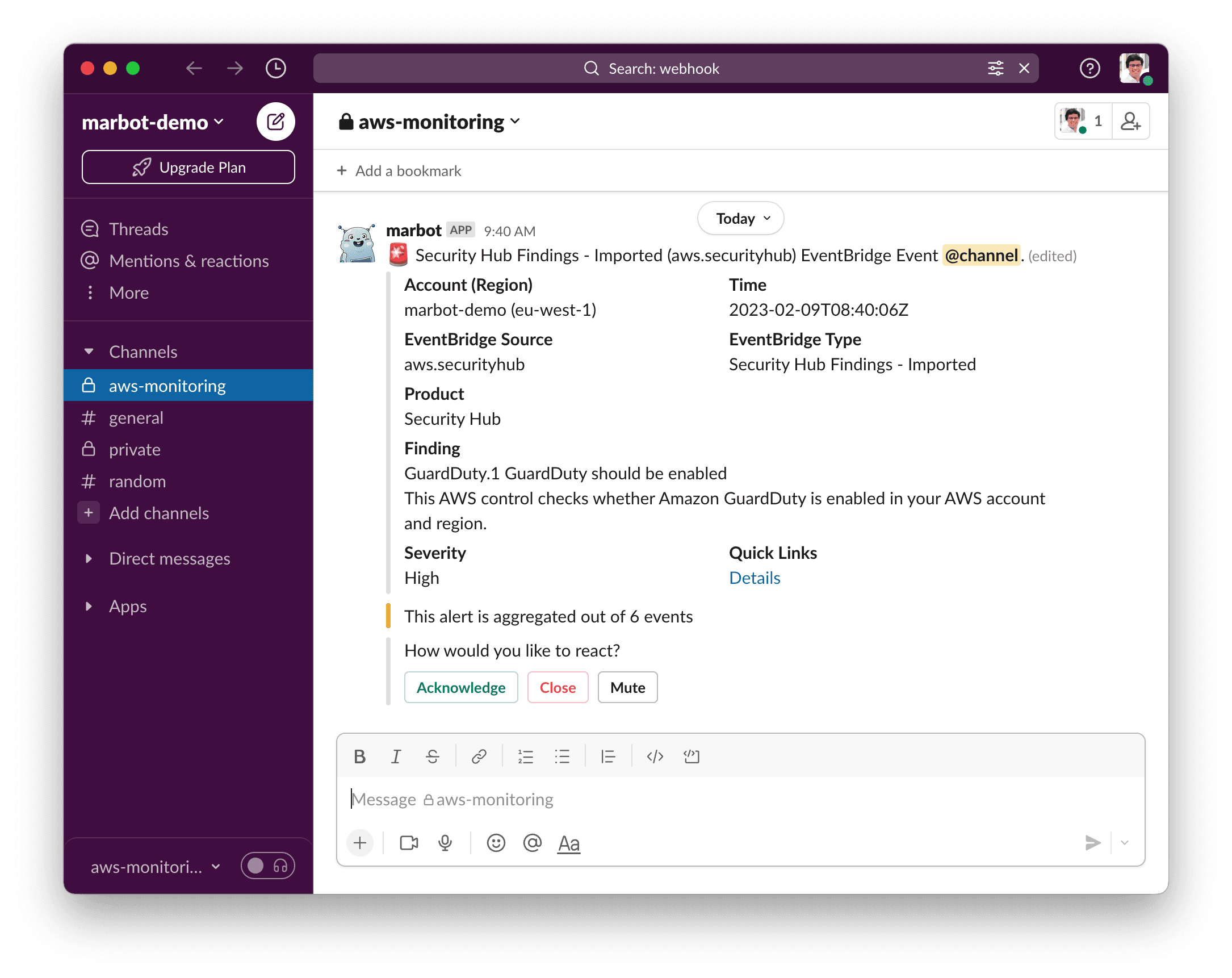Image resolution: width=1232 pixels, height=978 pixels.
Task: Compose a new message
Action: [275, 121]
